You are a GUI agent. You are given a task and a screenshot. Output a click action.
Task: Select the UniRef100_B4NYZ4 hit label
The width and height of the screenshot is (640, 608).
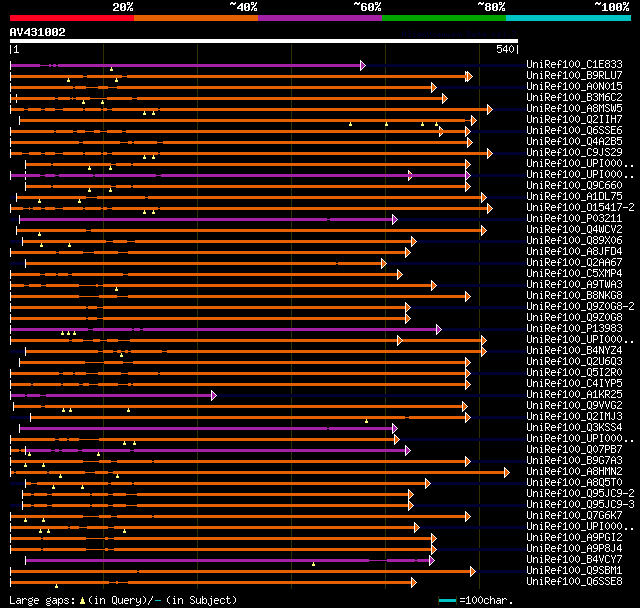click(574, 351)
